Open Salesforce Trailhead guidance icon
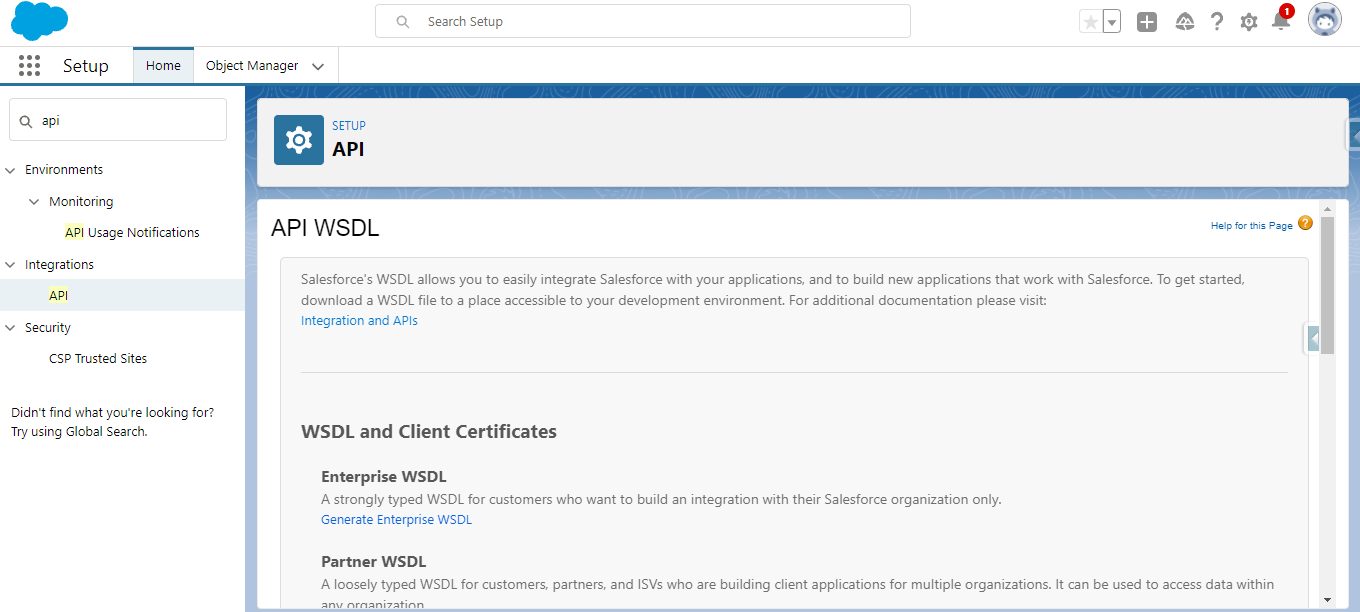Image resolution: width=1360 pixels, height=612 pixels. click(x=1185, y=22)
